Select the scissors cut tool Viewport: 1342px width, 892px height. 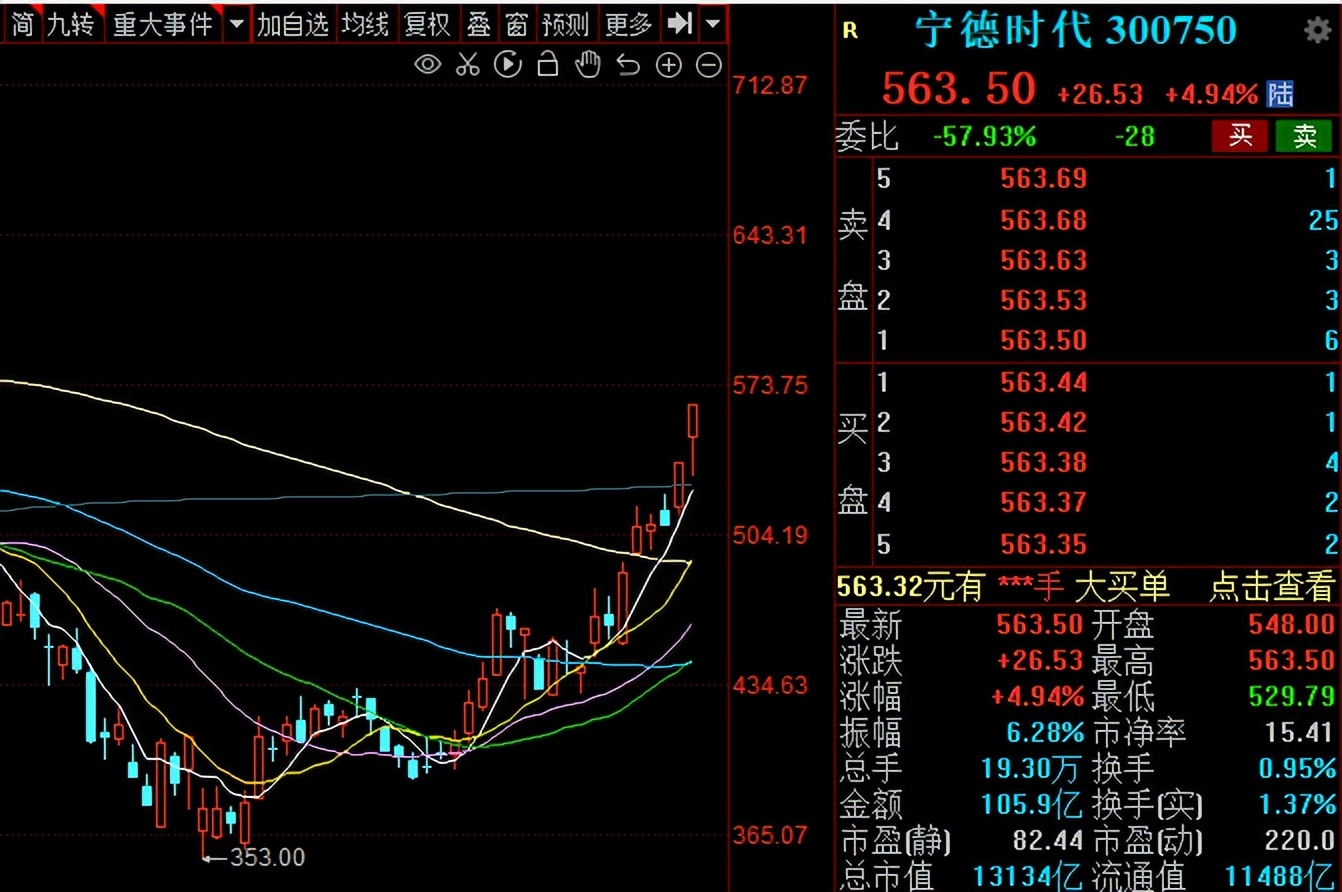(x=467, y=65)
